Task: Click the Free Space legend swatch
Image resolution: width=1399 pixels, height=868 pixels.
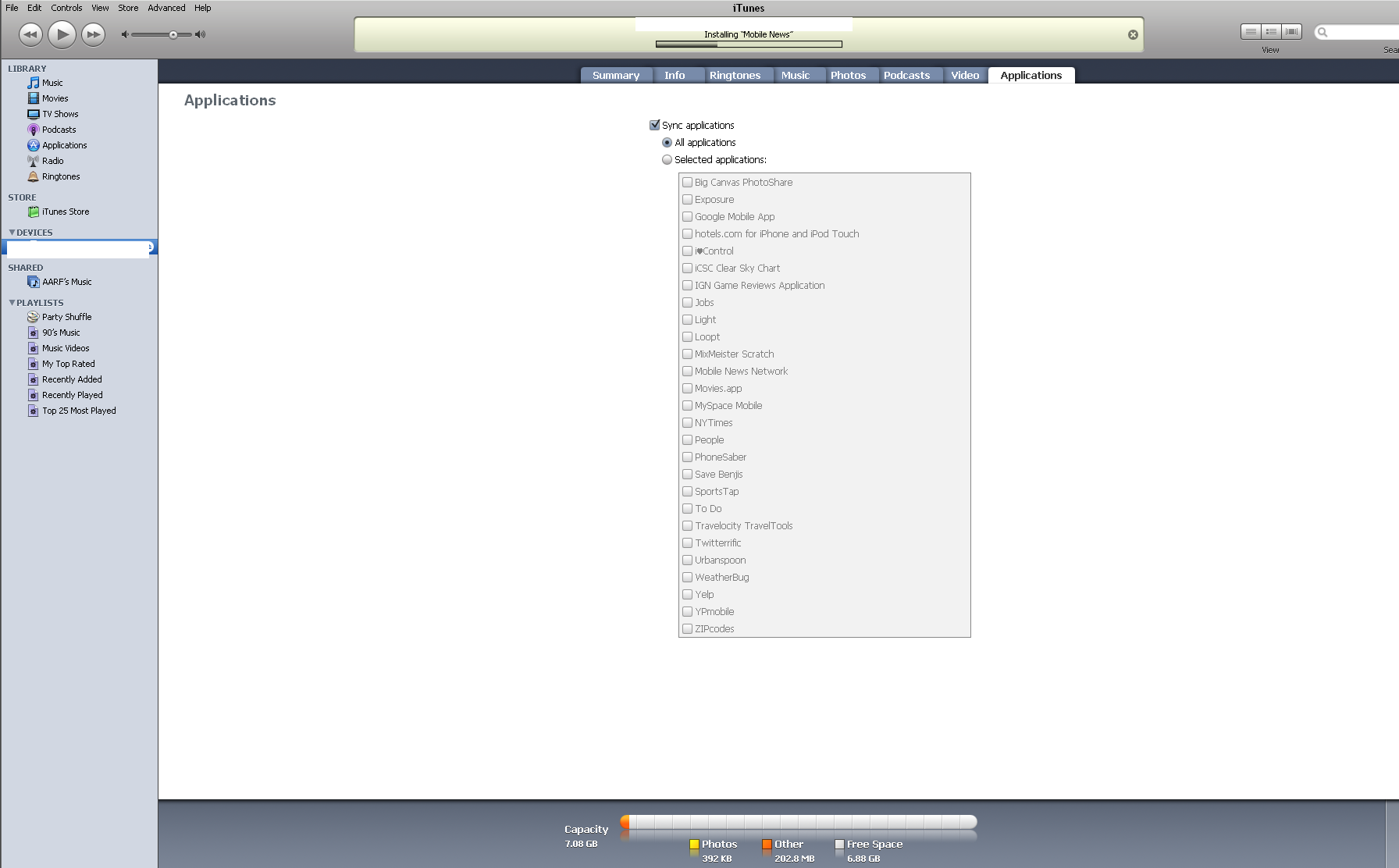Action: click(839, 844)
